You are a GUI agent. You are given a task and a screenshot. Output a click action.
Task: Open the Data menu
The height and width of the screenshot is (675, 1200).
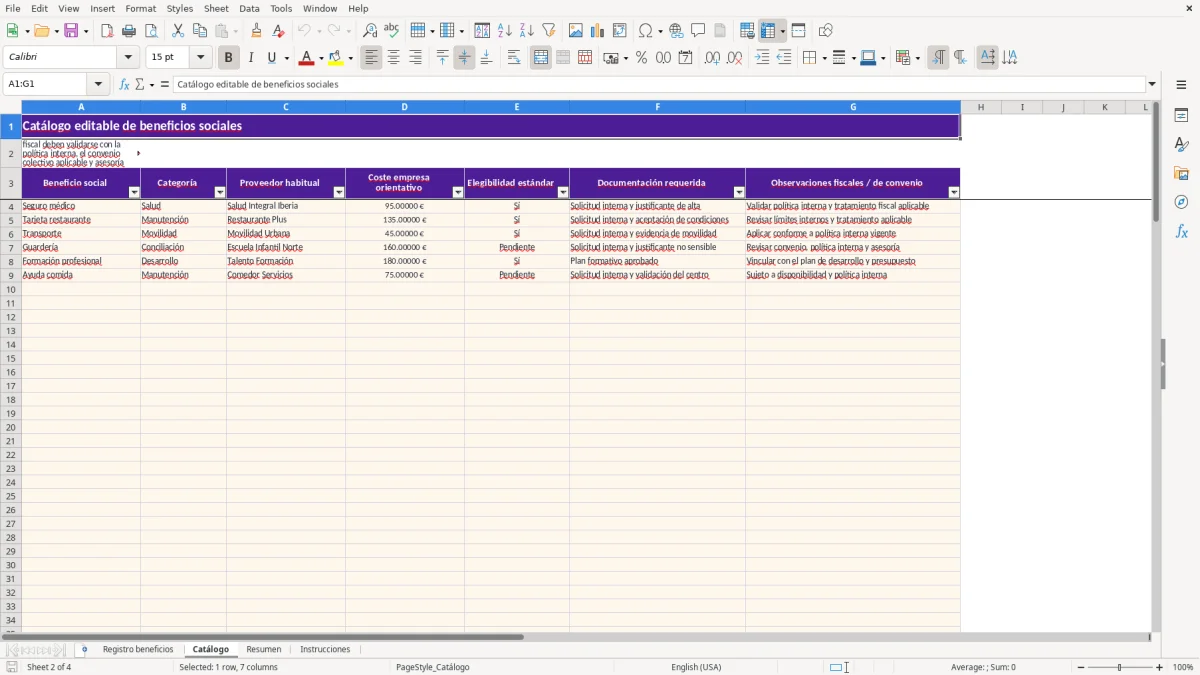point(249,8)
